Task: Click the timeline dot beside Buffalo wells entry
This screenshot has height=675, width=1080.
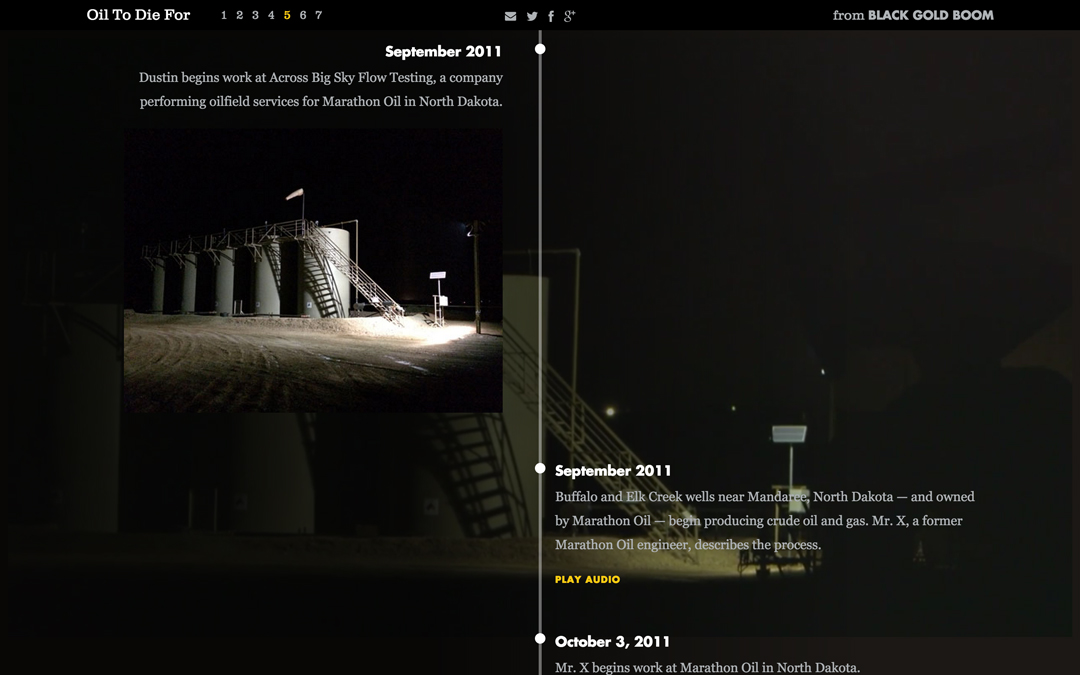Action: tap(540, 468)
